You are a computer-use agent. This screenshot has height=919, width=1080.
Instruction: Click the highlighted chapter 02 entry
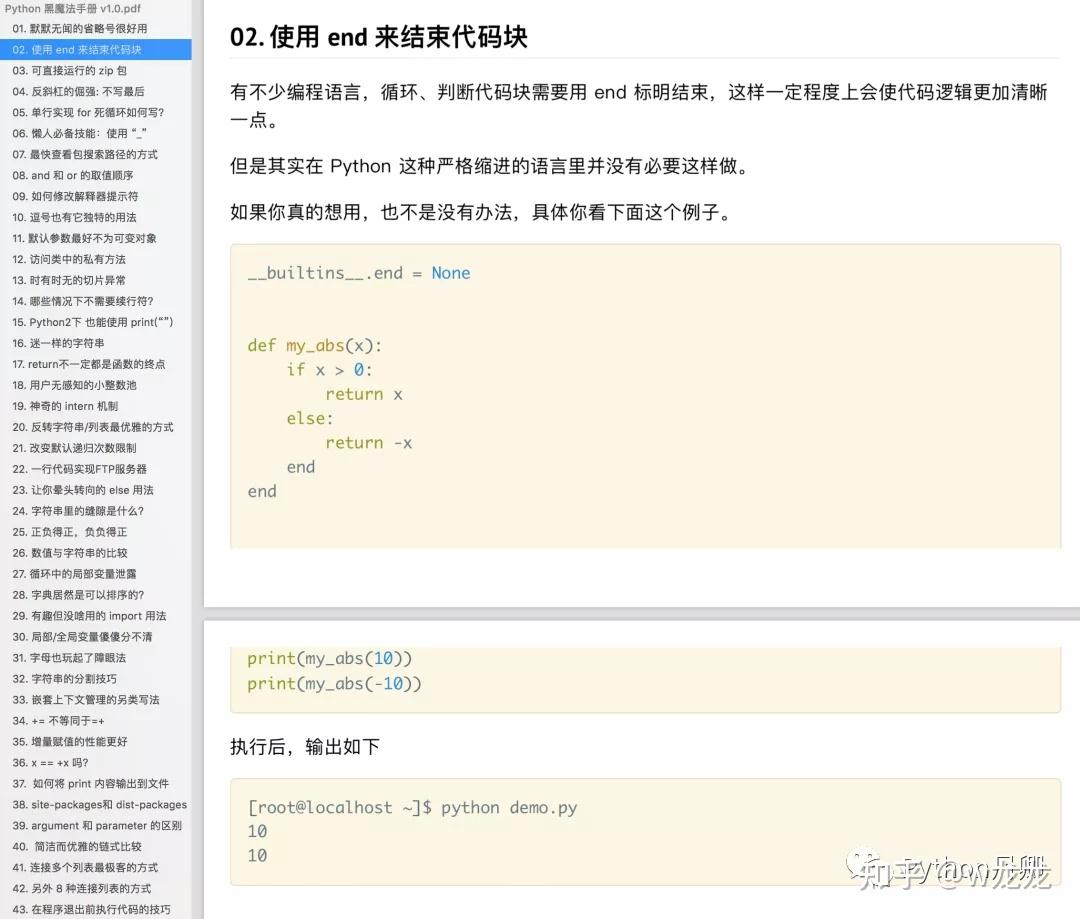tap(90, 49)
